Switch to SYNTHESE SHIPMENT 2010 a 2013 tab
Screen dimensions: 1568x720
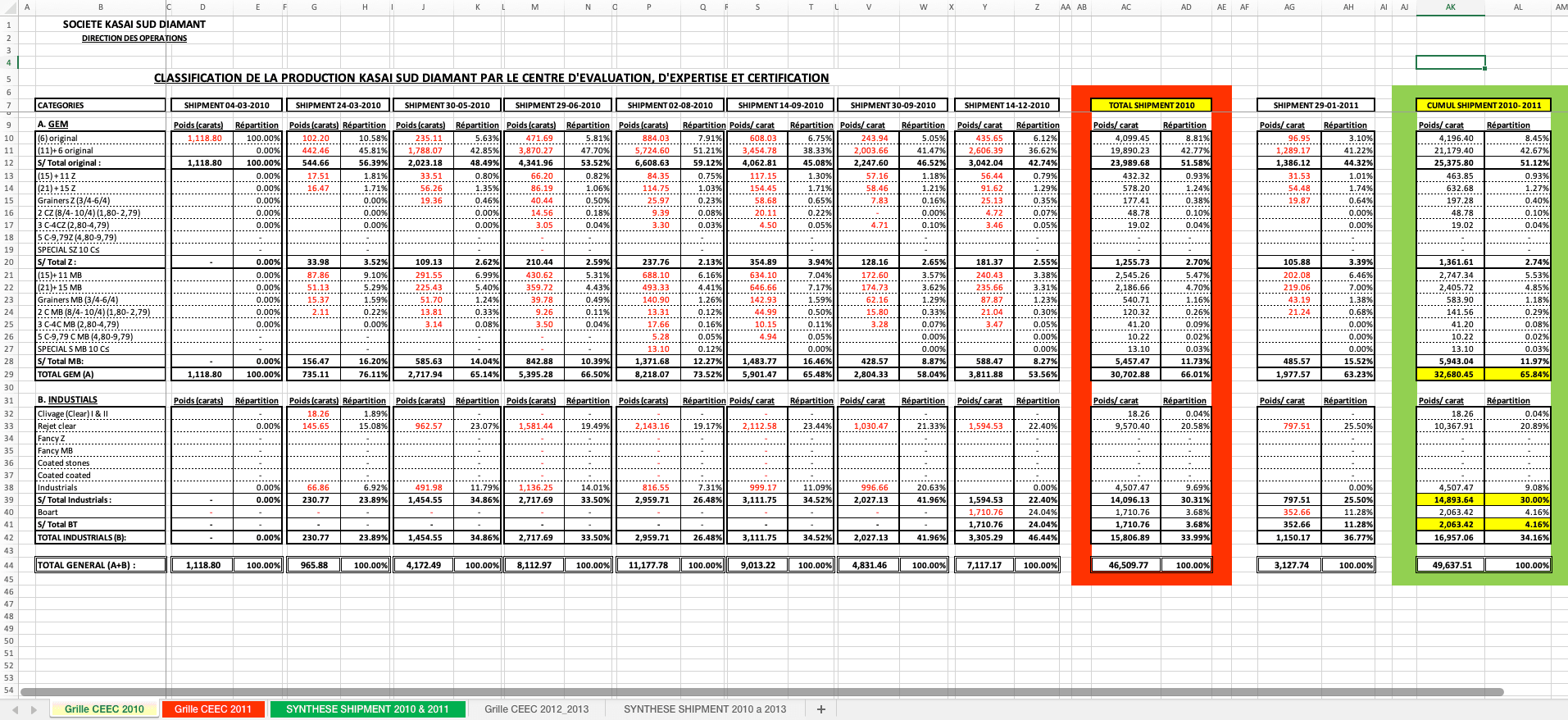tap(705, 709)
